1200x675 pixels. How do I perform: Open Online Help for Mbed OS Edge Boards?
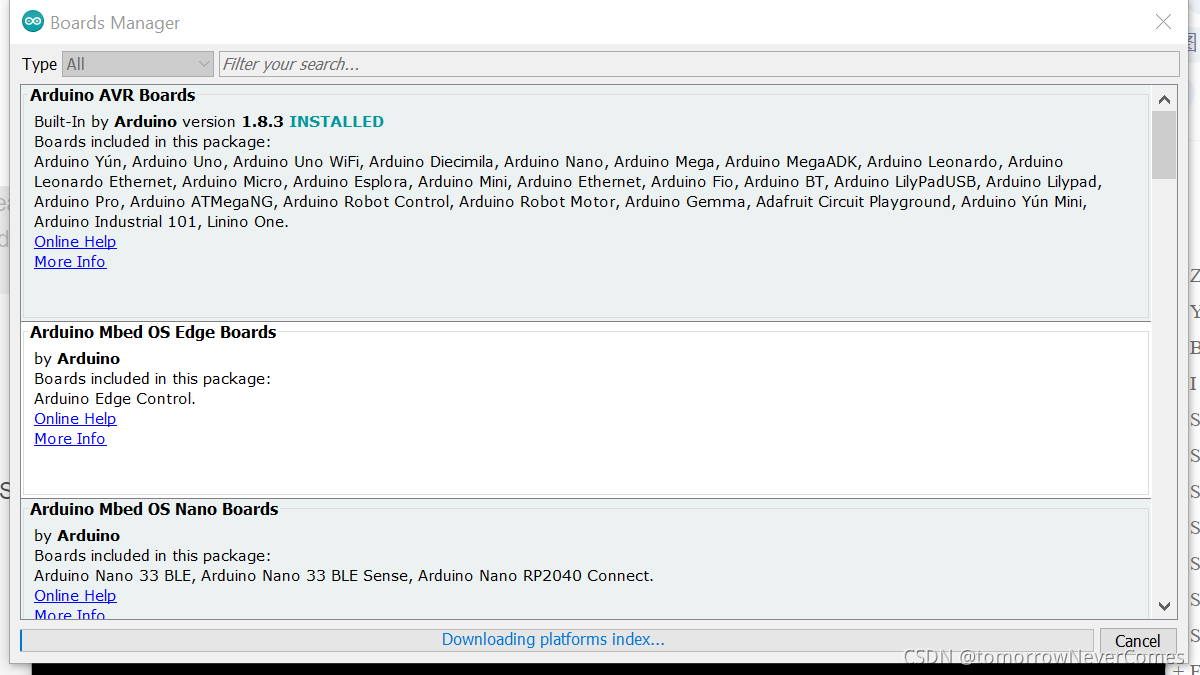click(75, 419)
